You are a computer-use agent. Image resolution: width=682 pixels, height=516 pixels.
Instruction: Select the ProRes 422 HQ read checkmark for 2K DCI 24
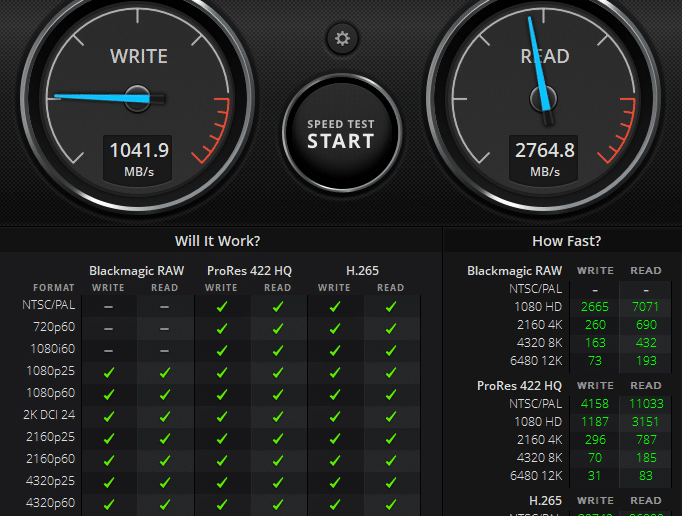tap(277, 416)
